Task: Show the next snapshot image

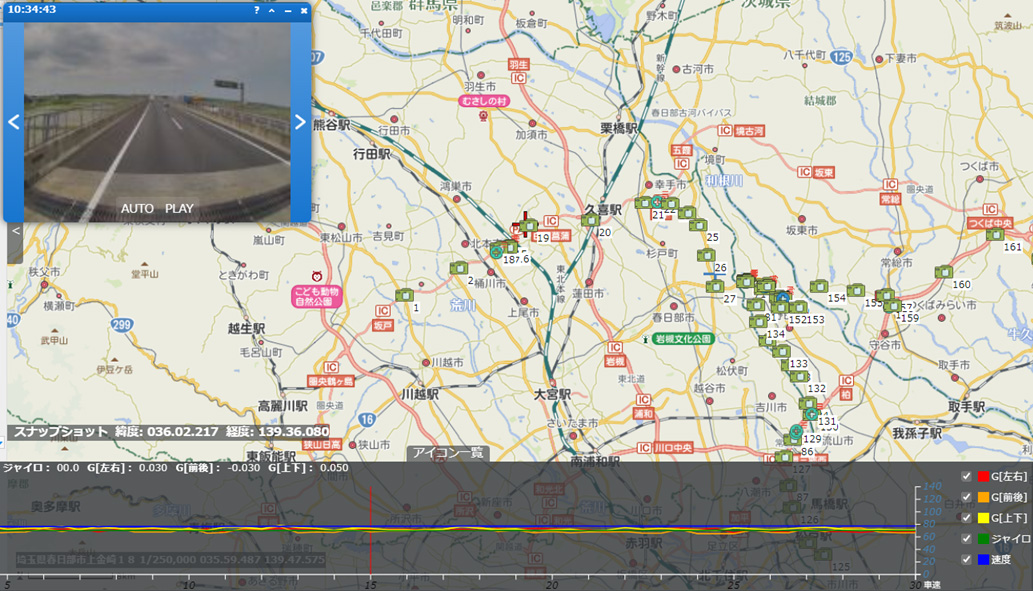Action: [x=299, y=122]
